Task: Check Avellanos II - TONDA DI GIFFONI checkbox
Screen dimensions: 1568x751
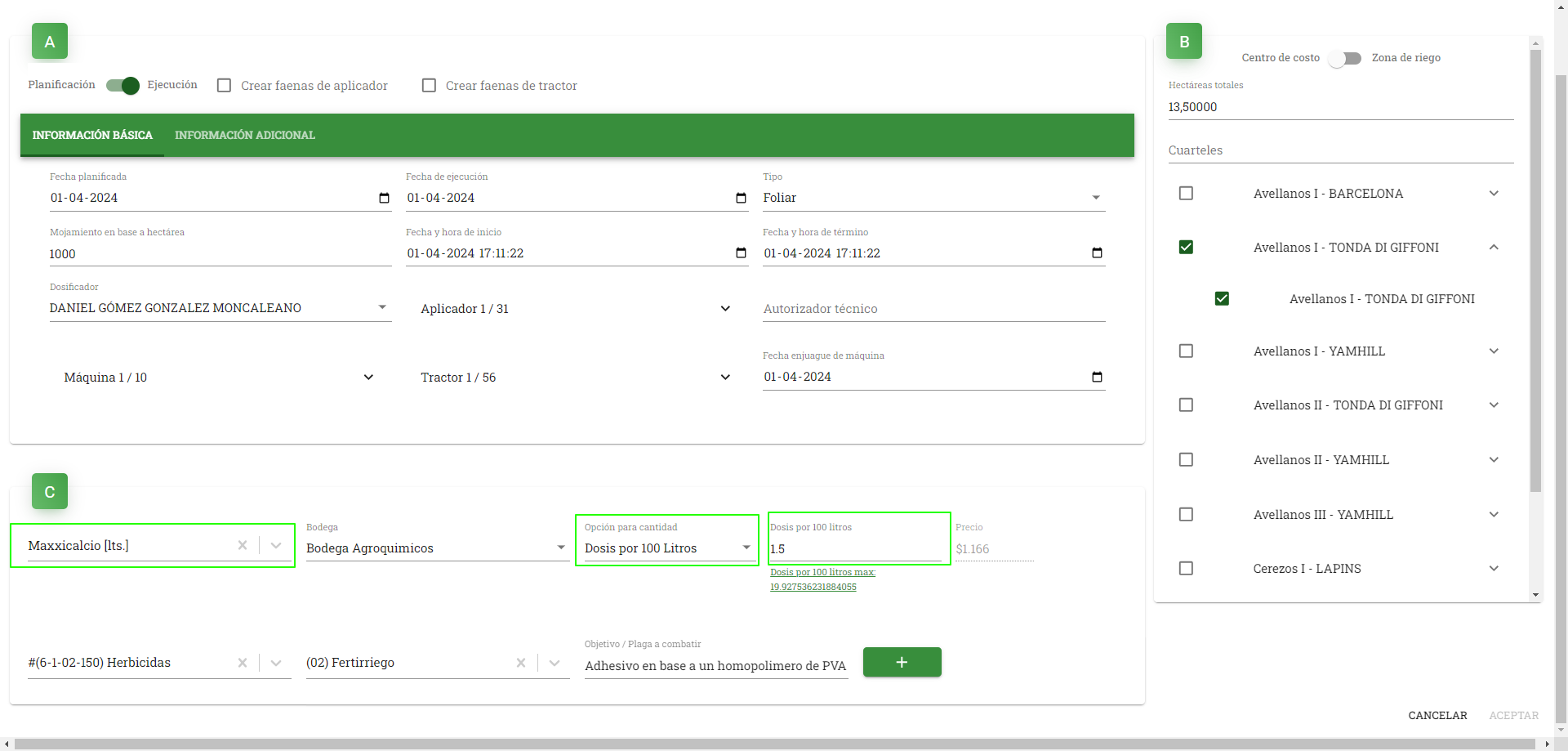Action: [1186, 405]
